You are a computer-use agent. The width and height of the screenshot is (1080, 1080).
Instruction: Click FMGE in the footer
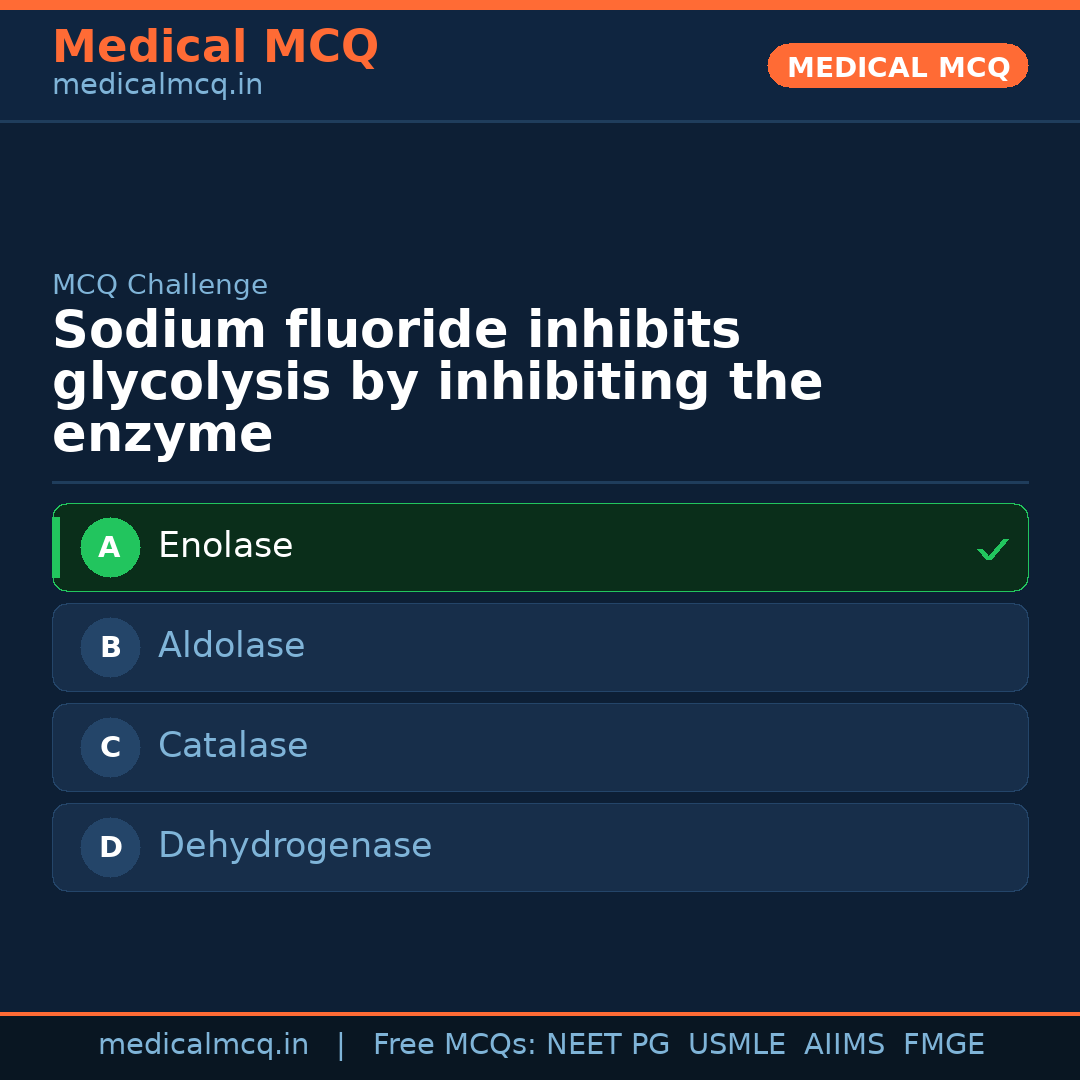coord(944,1045)
